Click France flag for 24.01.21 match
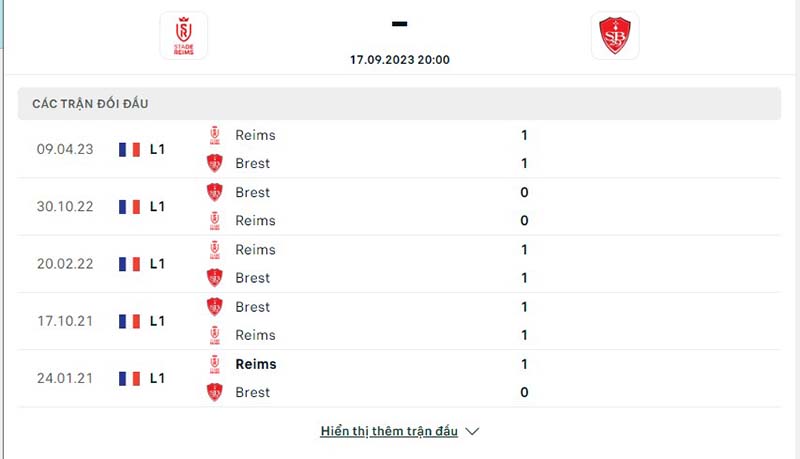 pyautogui.click(x=129, y=378)
